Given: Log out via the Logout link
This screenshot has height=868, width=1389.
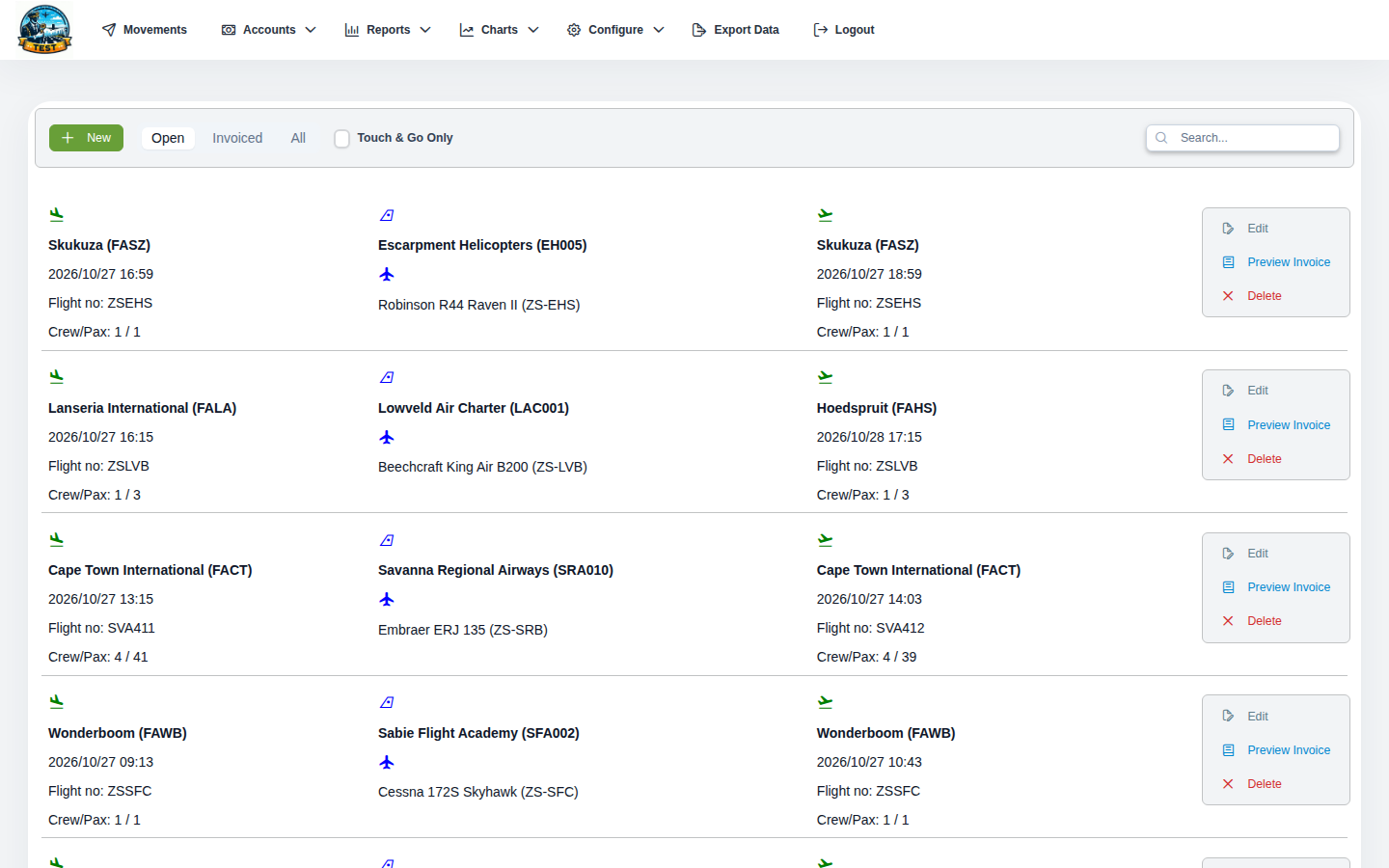Looking at the screenshot, I should [x=844, y=30].
